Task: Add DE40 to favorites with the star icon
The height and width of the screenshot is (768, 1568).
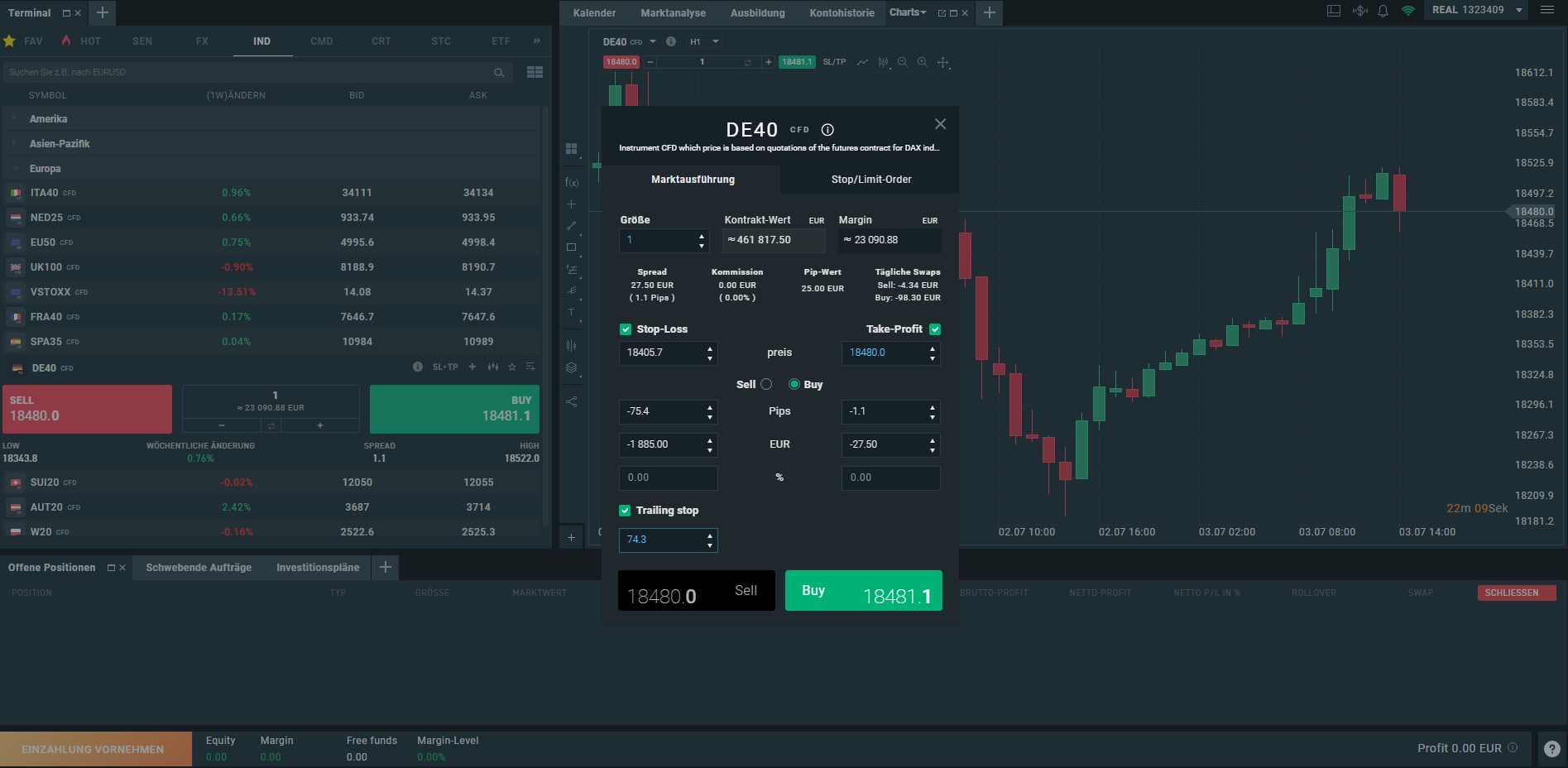Action: tap(512, 367)
